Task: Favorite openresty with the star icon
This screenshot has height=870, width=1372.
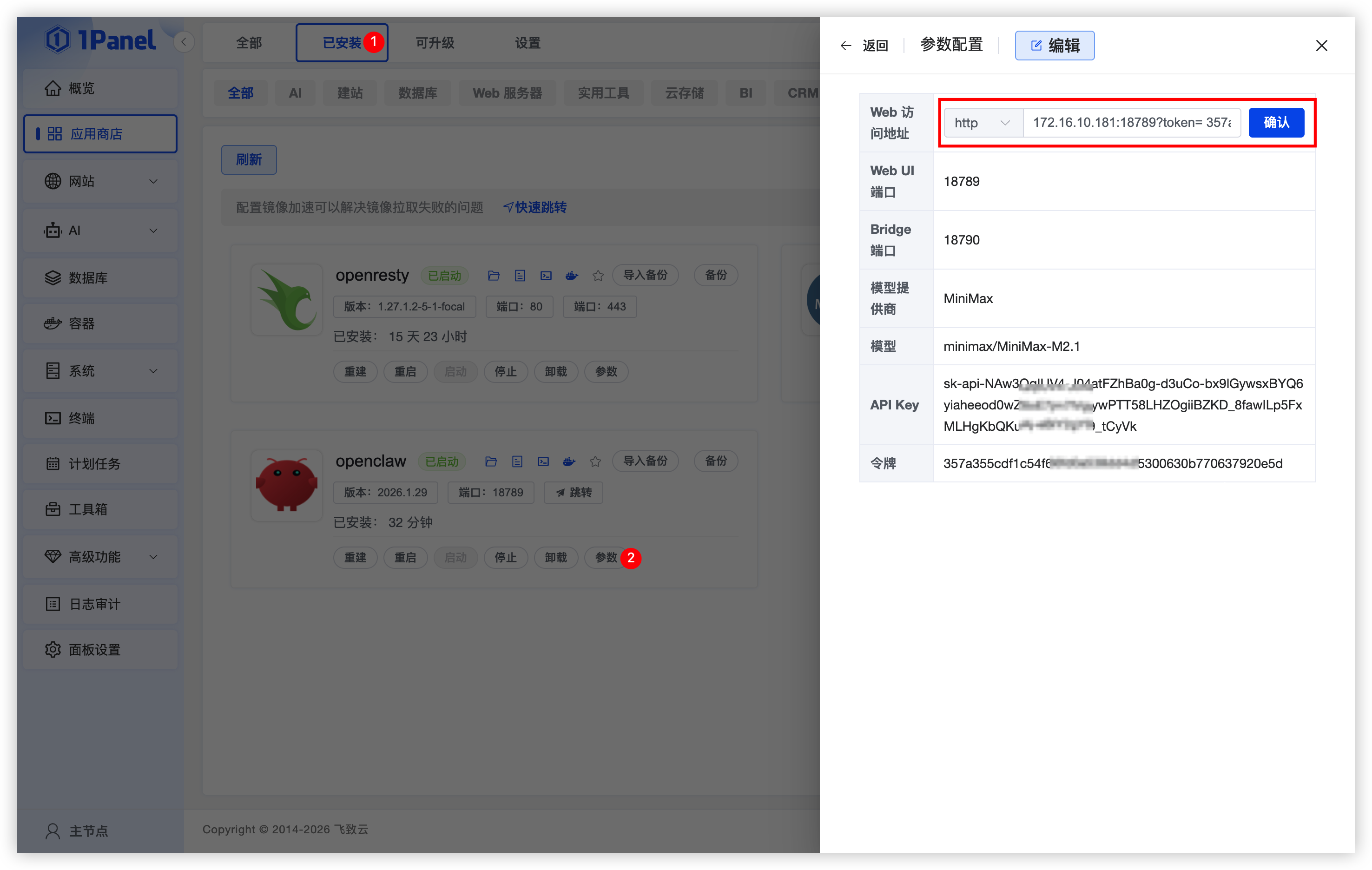Action: tap(598, 276)
